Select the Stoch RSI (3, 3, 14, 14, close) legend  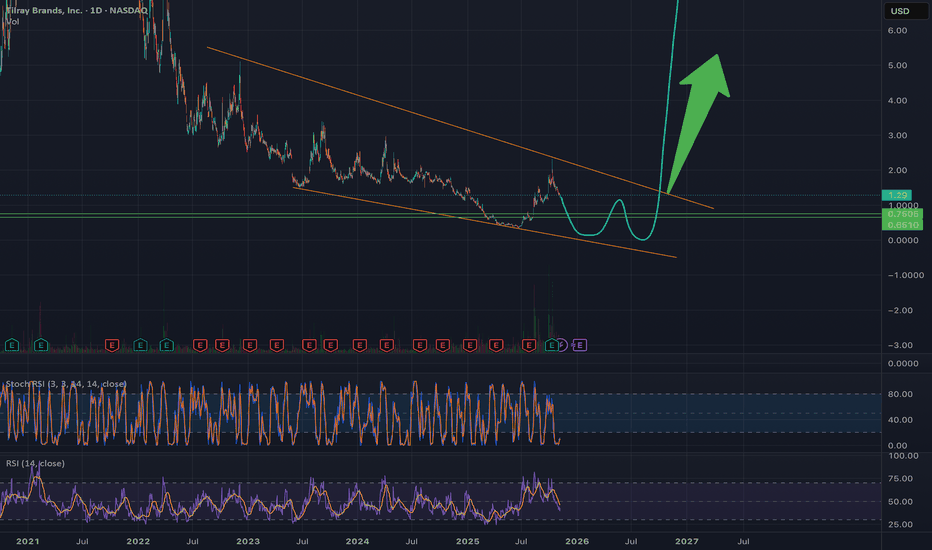[x=66, y=384]
